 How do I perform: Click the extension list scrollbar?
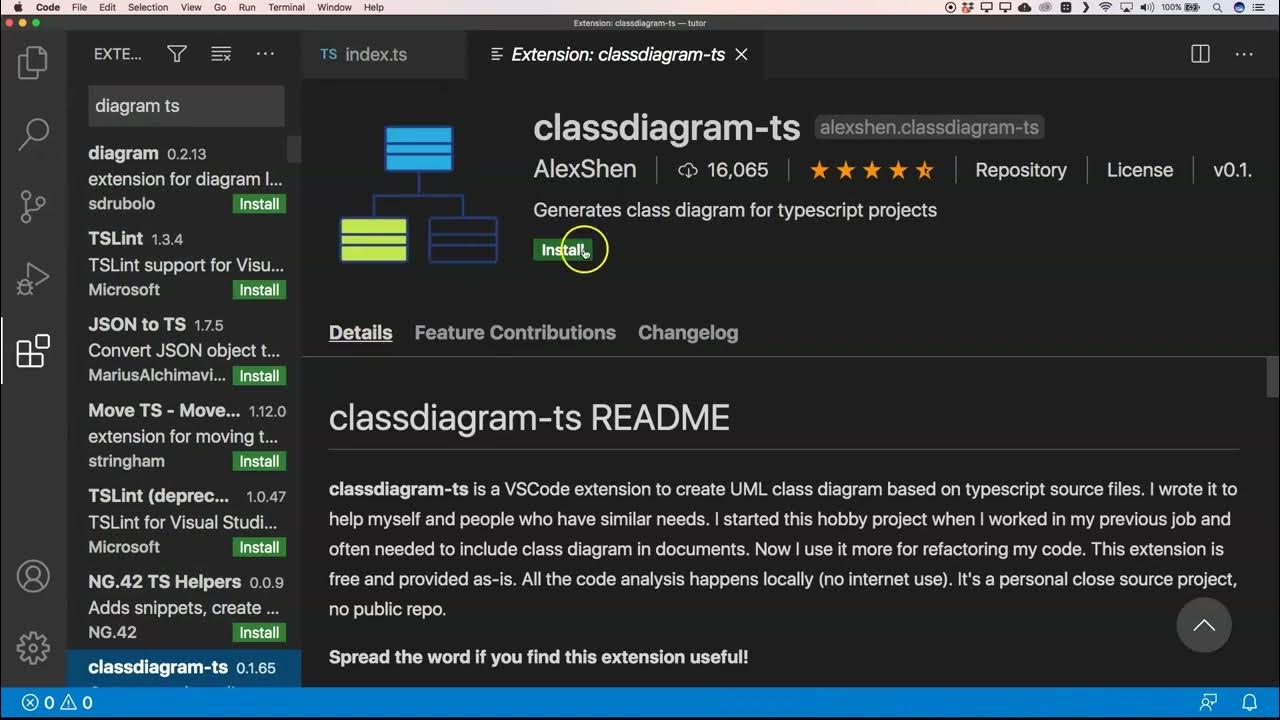click(294, 150)
